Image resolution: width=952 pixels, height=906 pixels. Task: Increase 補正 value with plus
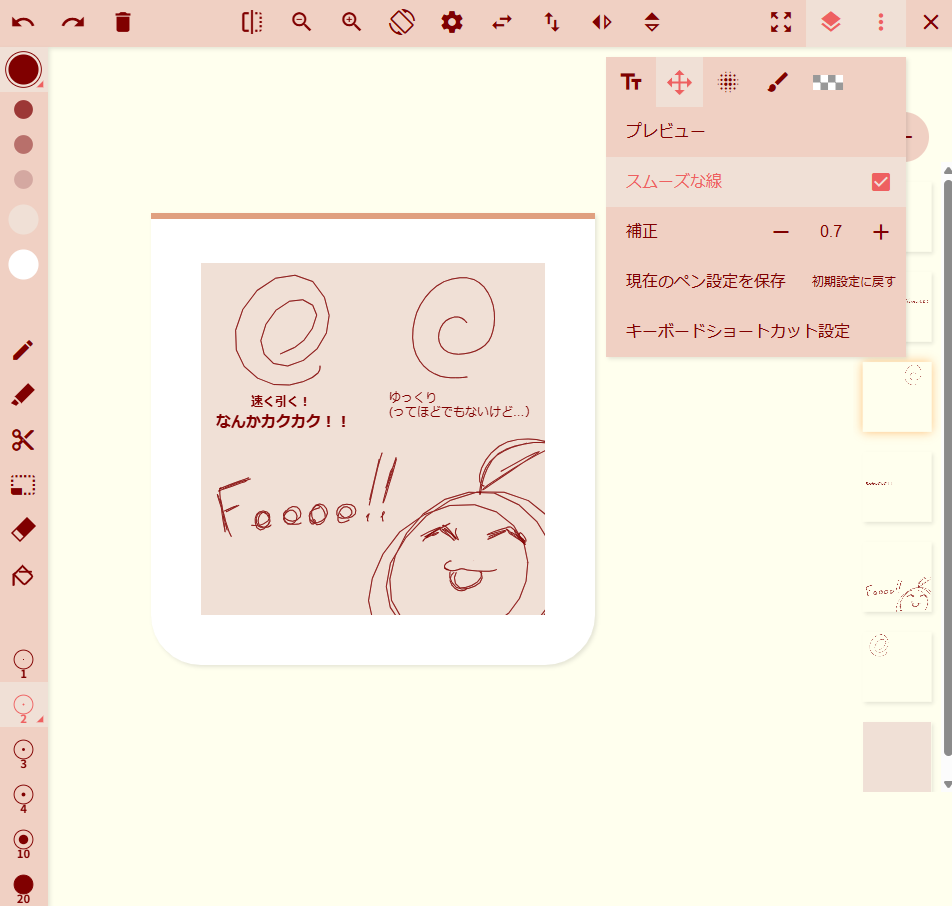pos(880,232)
